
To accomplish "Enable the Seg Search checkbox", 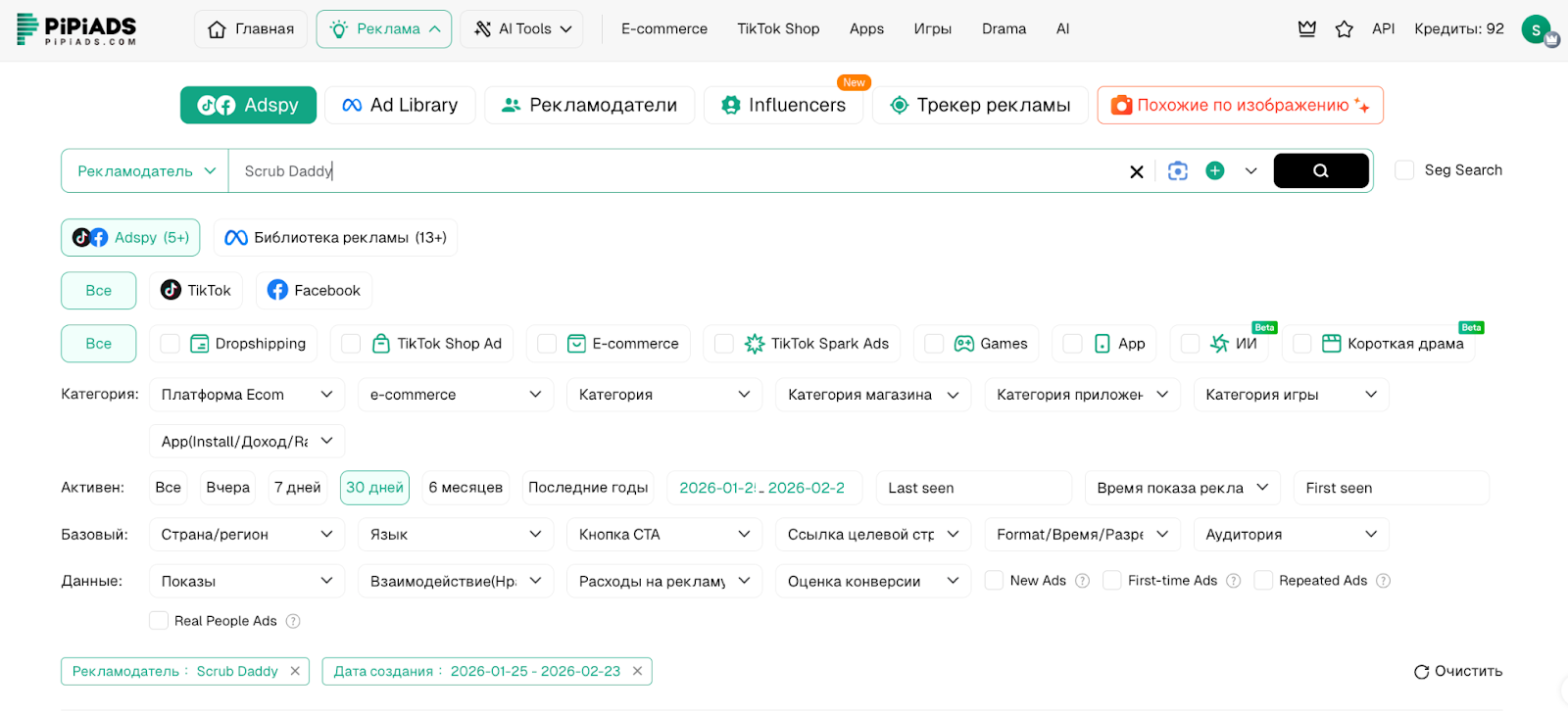I will [x=1404, y=170].
